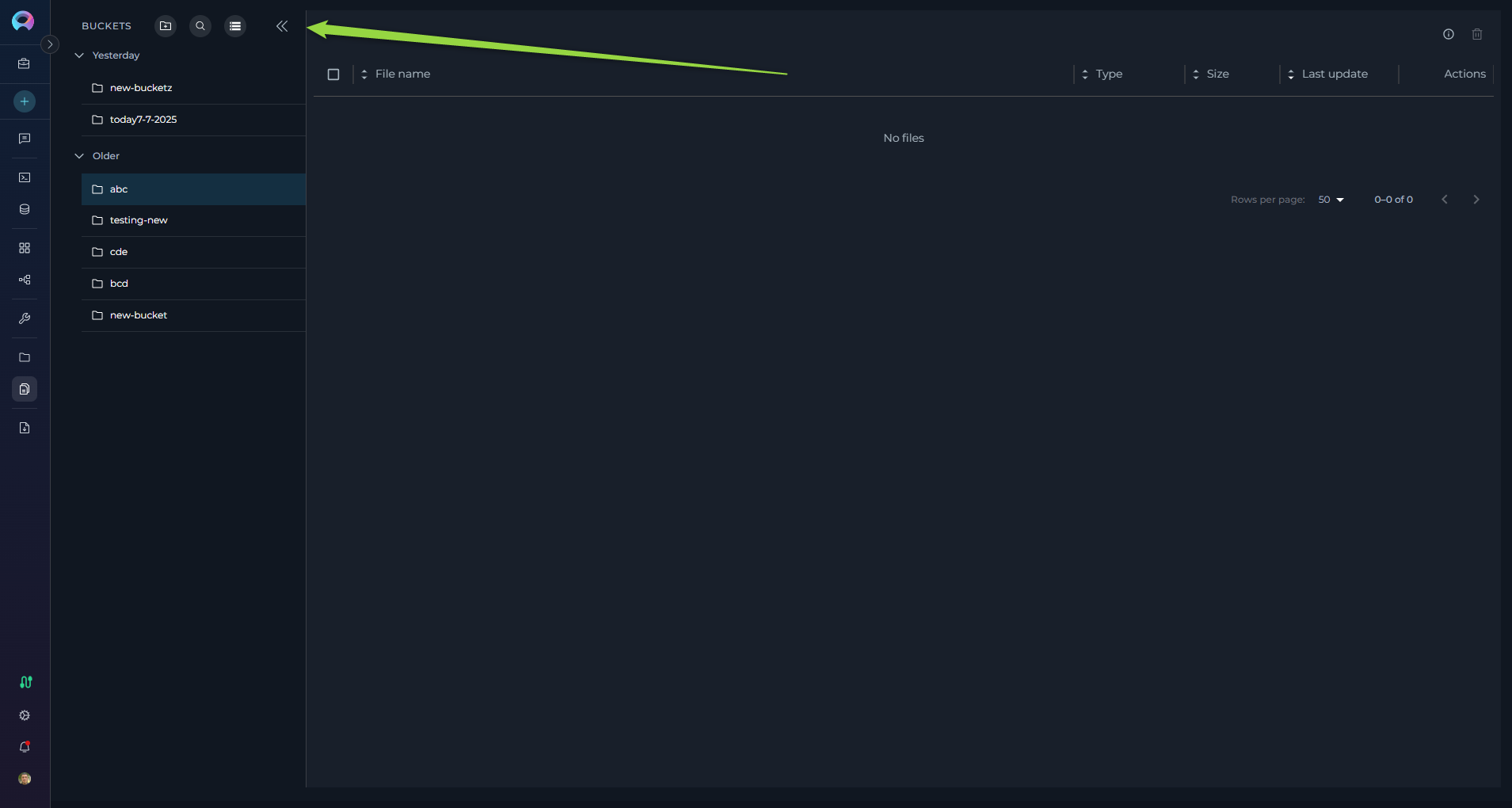Click the trash delete icon at top right
Viewport: 1512px width, 808px height.
coord(1477,34)
